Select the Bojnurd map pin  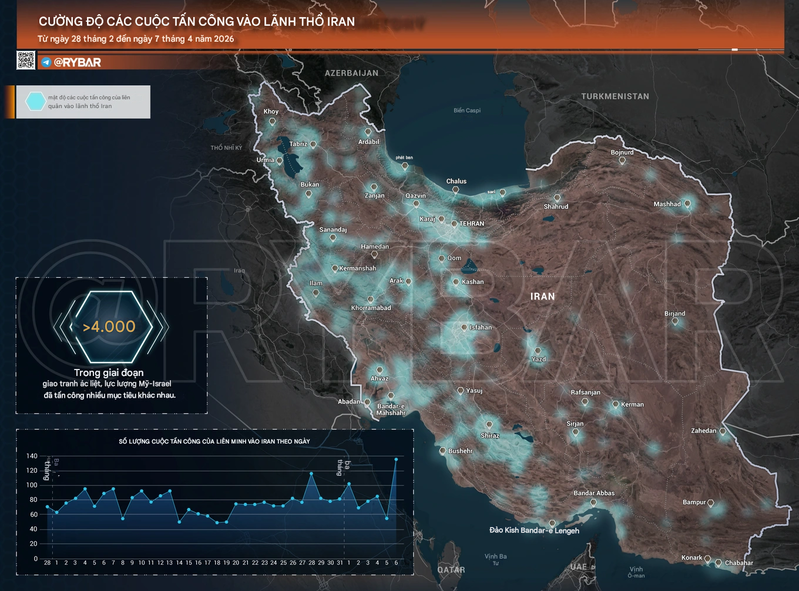(622, 161)
